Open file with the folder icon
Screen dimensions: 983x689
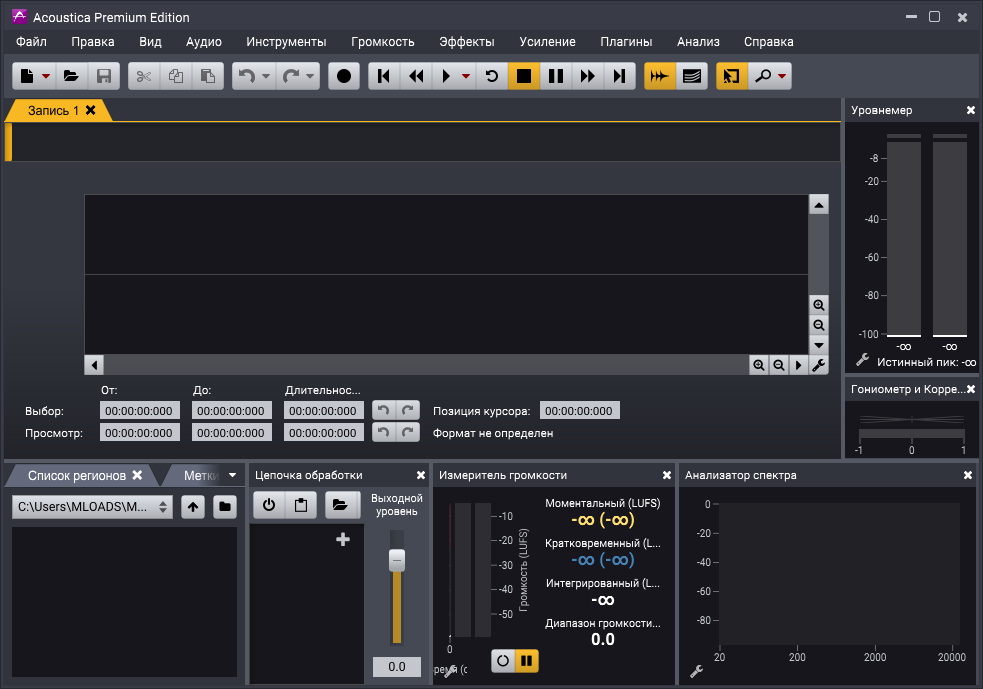[x=70, y=76]
